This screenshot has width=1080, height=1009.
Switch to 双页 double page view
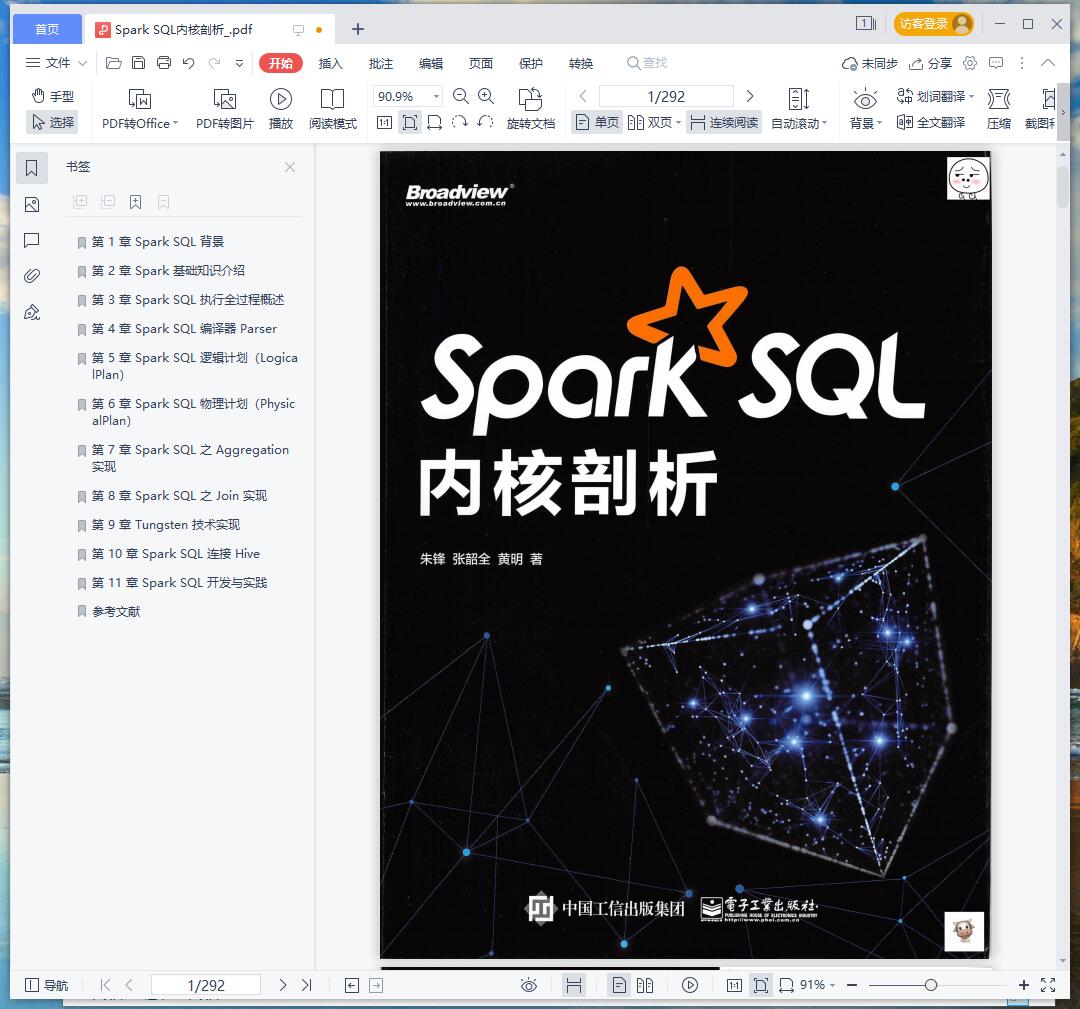pos(654,123)
